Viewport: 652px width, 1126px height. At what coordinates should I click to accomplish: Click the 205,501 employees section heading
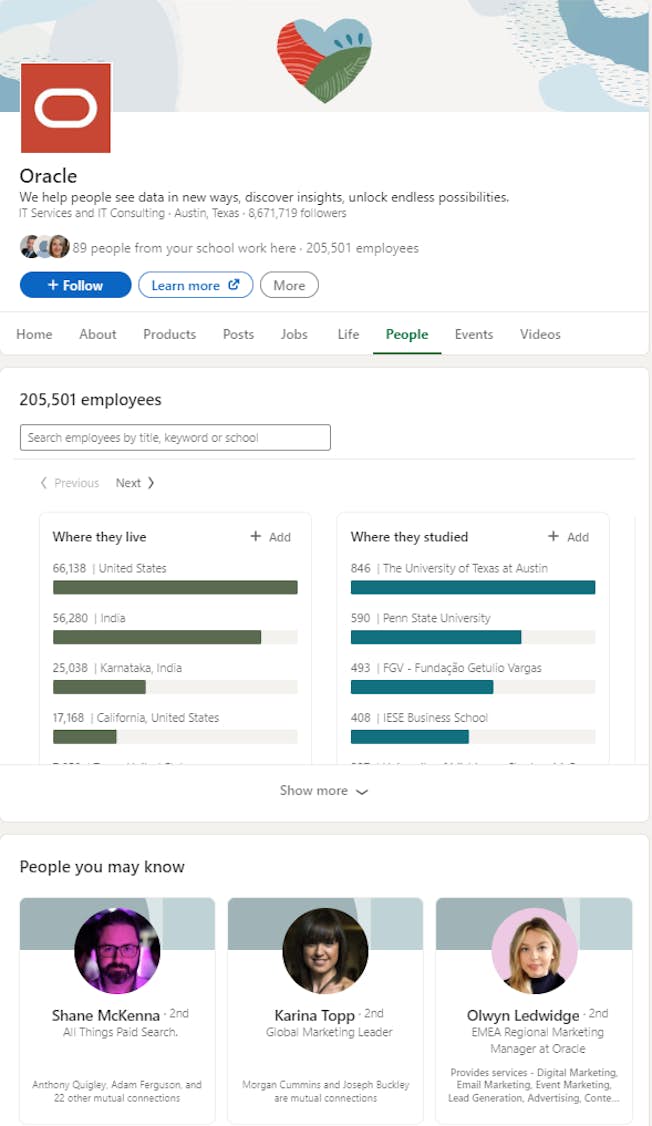[90, 400]
